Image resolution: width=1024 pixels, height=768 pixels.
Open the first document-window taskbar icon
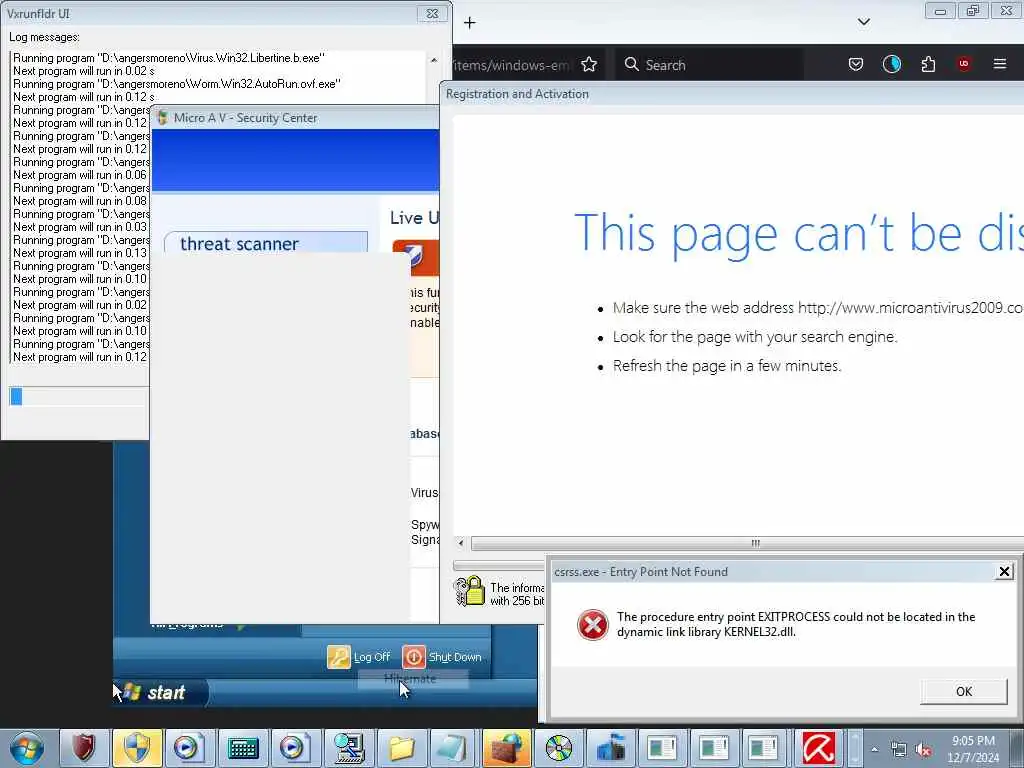coord(662,748)
